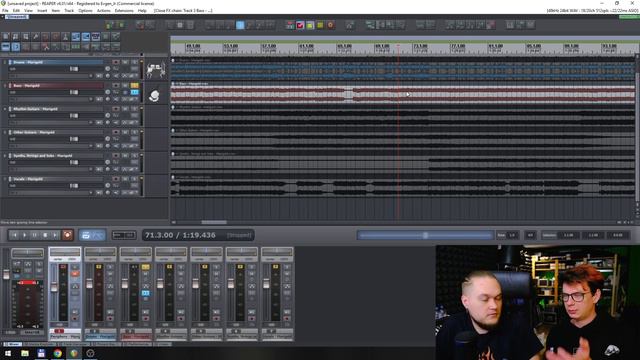Toggle the repeat button in transport
This screenshot has width=640, height=360.
[x=86, y=235]
